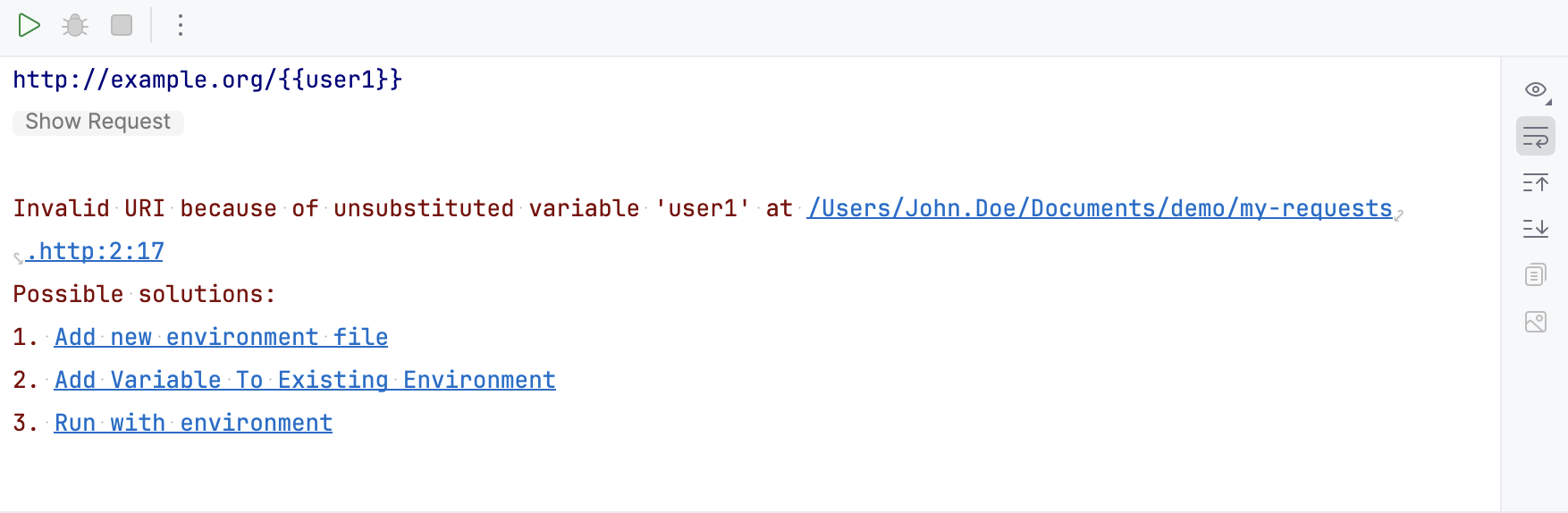This screenshot has height=513, width=1568.
Task: Click the 'Possible solutions:' text line
Action: coord(144,295)
